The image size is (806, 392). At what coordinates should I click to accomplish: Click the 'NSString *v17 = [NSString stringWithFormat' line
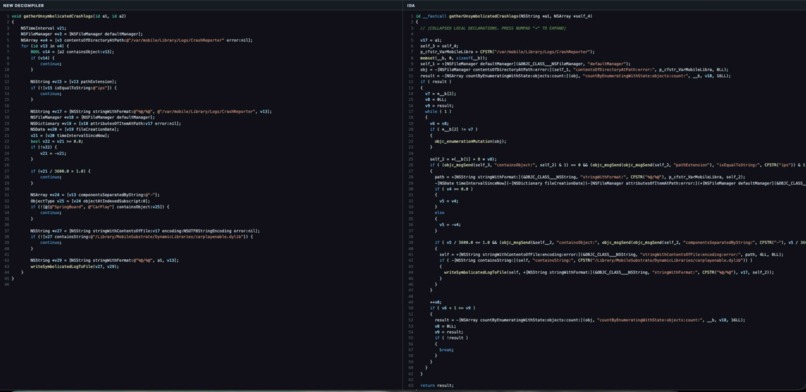(151, 111)
